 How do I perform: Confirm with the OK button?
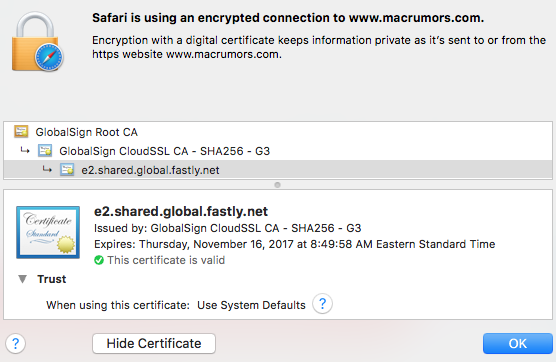pyautogui.click(x=518, y=344)
